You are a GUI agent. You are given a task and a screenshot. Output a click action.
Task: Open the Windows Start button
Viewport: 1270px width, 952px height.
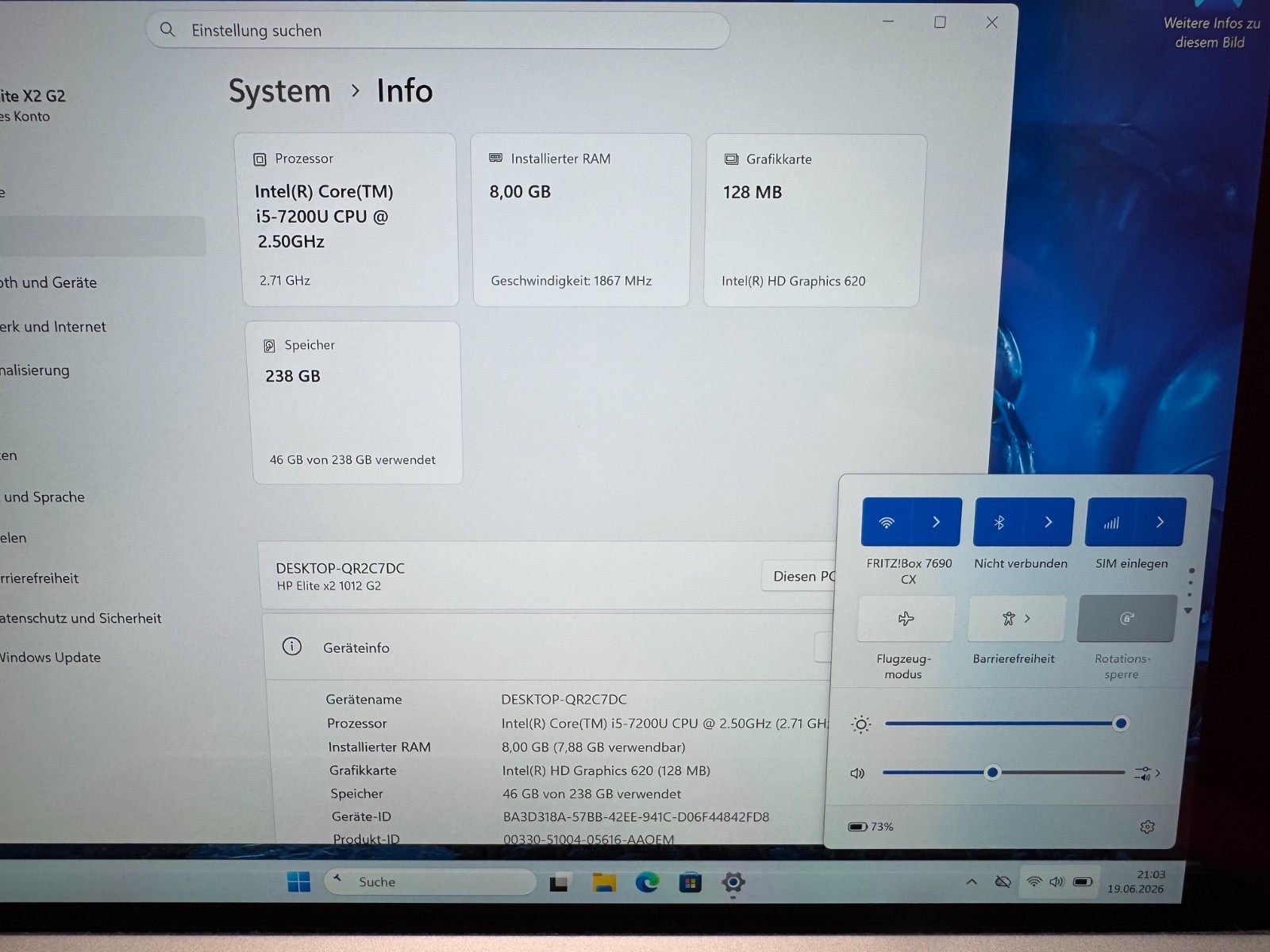(299, 881)
